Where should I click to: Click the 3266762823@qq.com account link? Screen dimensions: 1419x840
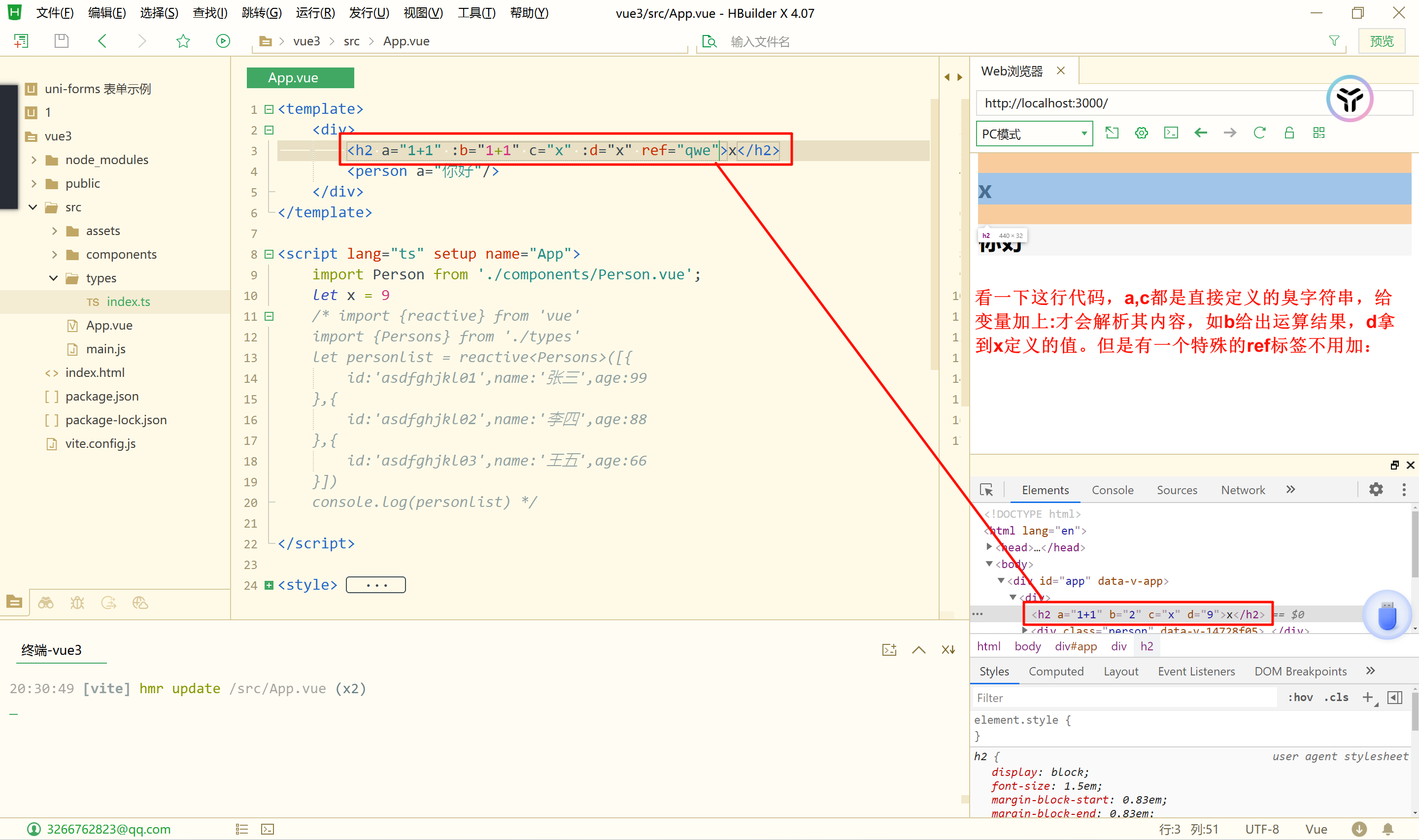tap(108, 829)
